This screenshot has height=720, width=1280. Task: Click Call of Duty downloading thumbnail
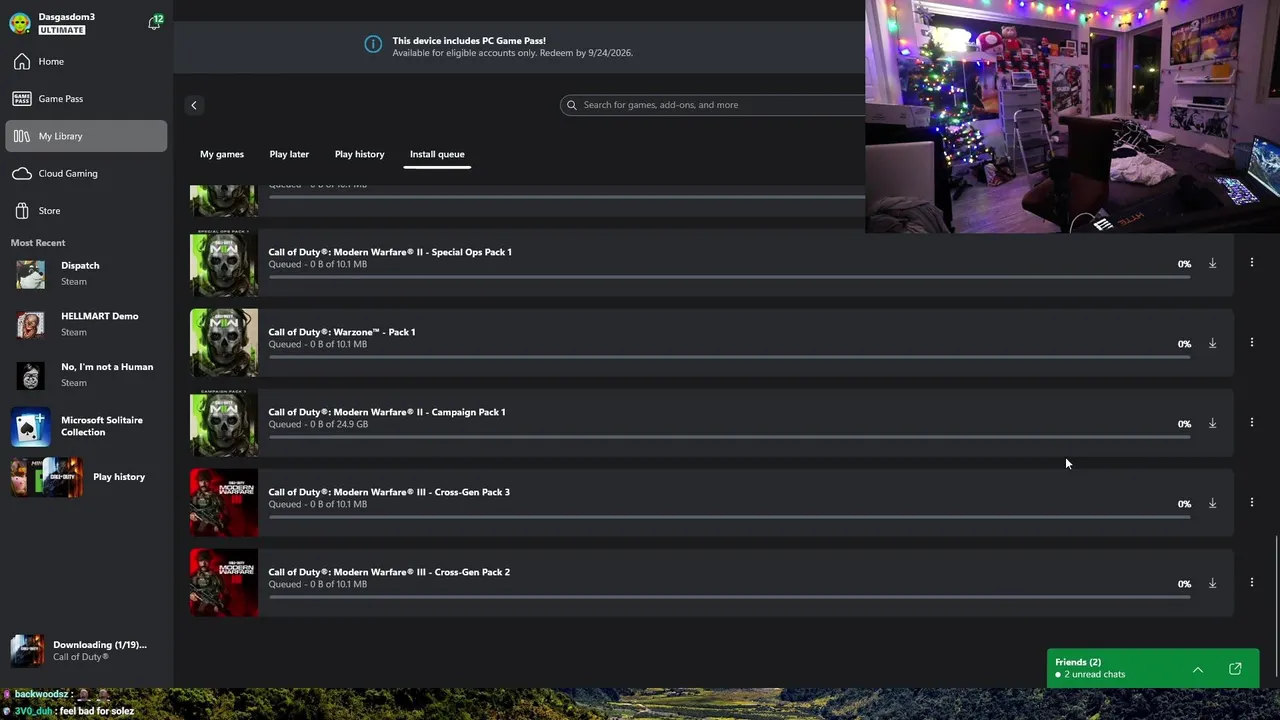tap(27, 650)
